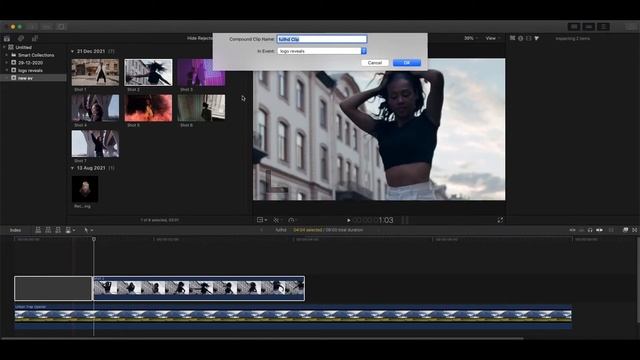Screen dimensions: 640x360
Task: Select the Smart Collections row
Action: (x=33, y=55)
